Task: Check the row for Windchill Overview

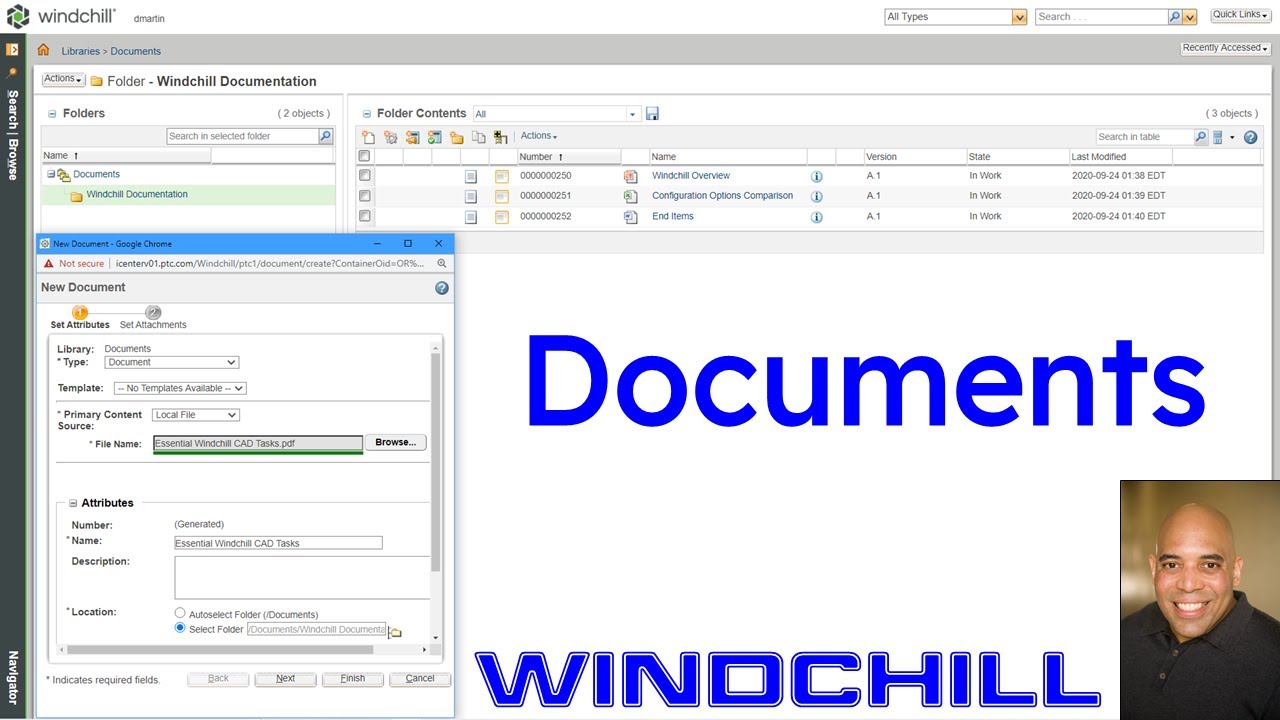Action: pyautogui.click(x=365, y=175)
